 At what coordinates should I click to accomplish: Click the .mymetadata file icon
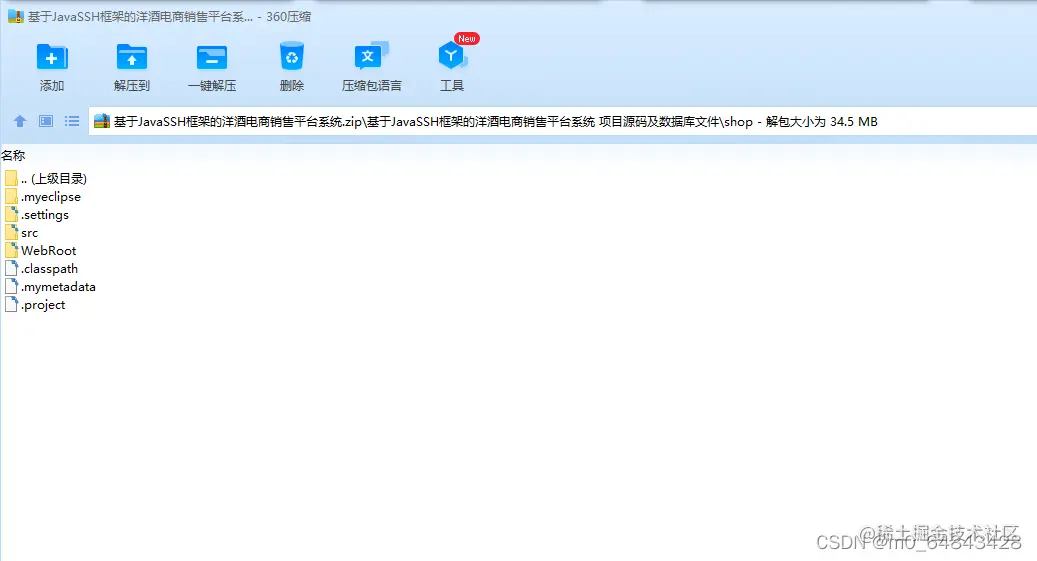click(x=11, y=286)
